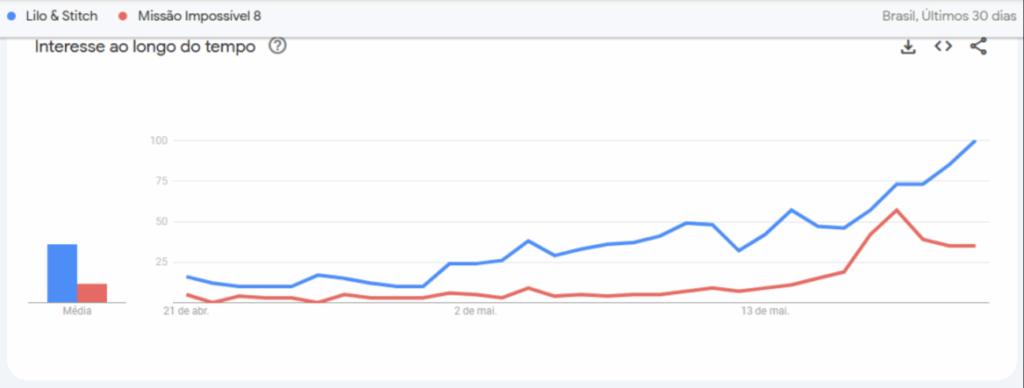Select the Lilo & Stitch search term
The image size is (1024, 388).
point(61,16)
